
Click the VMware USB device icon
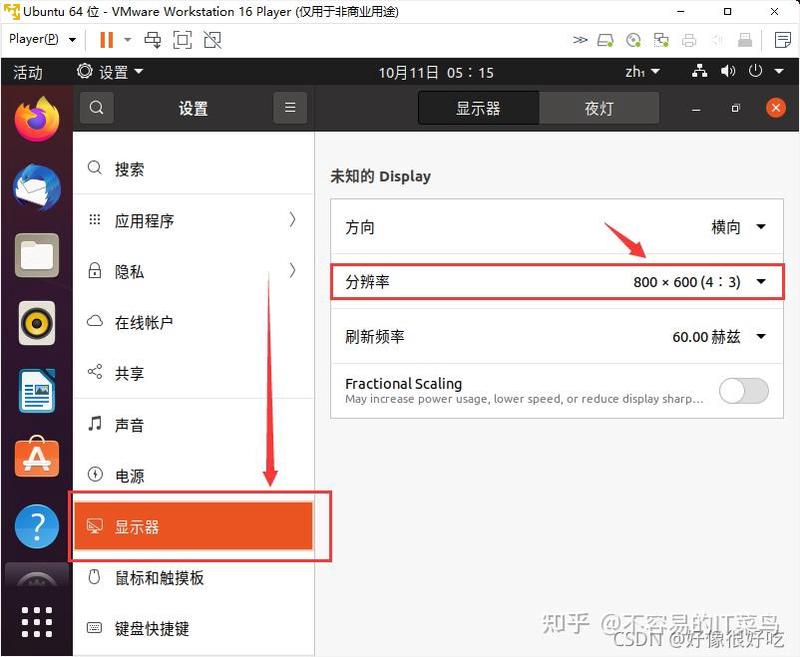[x=745, y=40]
